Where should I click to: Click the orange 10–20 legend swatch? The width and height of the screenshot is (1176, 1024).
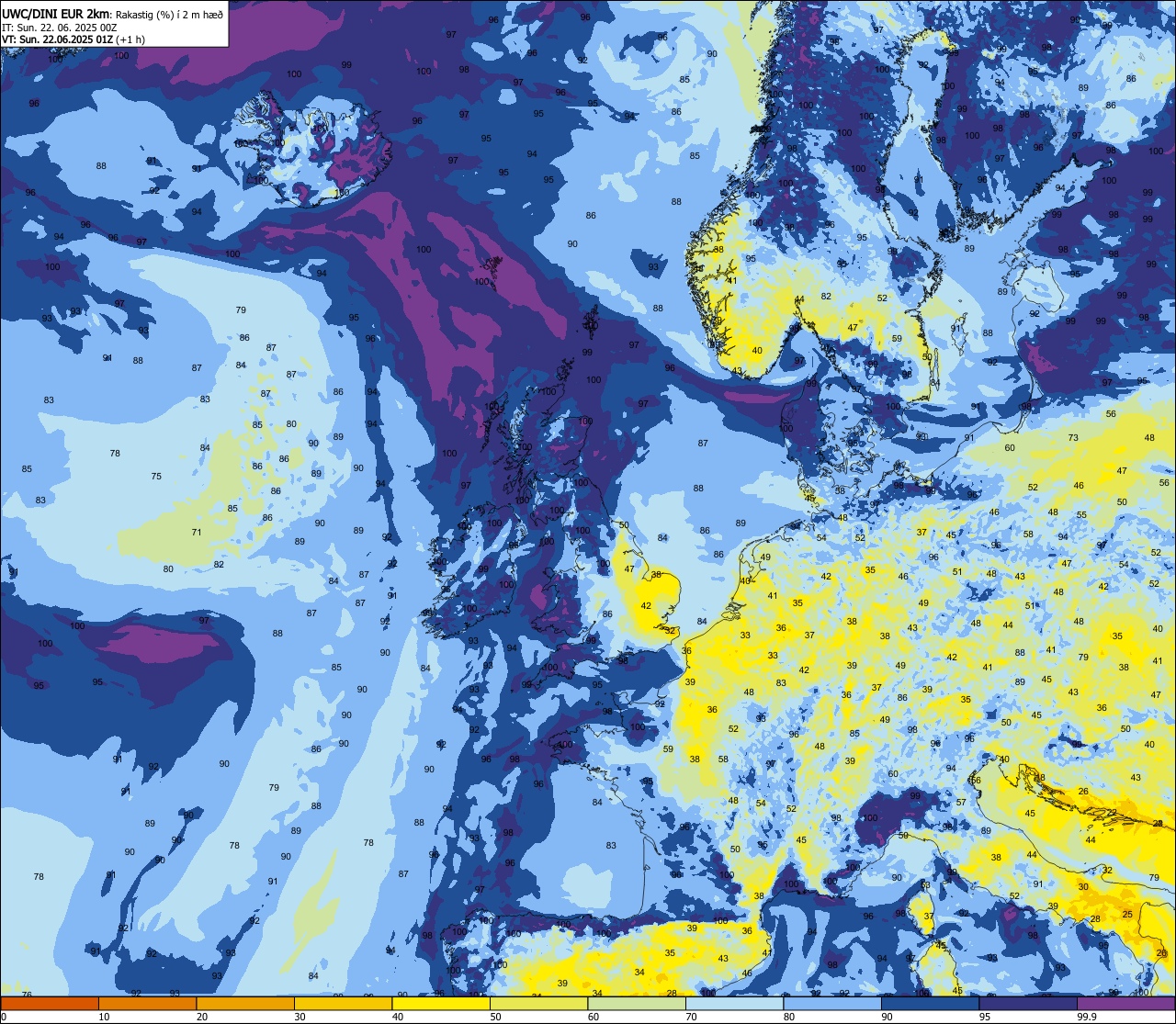147,1003
